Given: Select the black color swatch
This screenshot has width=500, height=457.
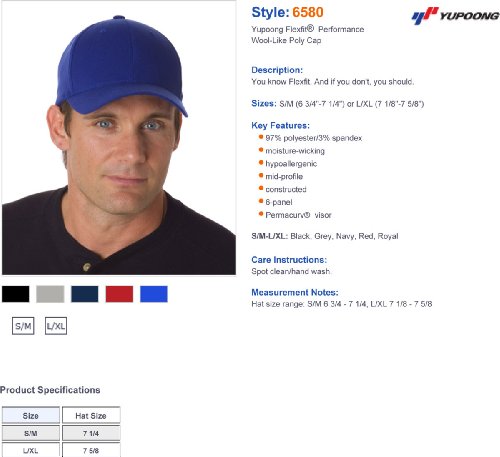Looking at the screenshot, I should (x=16, y=294).
